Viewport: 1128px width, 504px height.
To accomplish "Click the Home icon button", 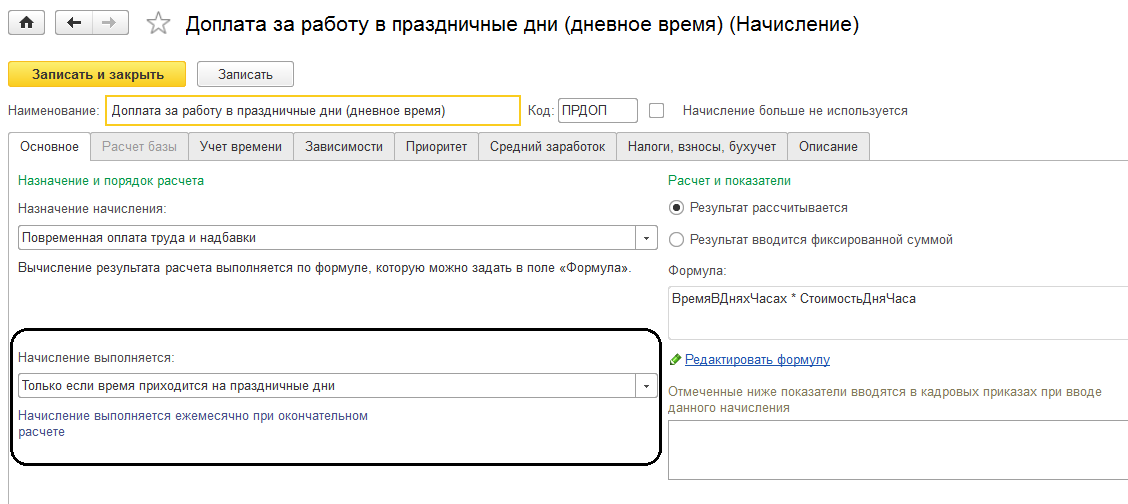I will (x=27, y=24).
